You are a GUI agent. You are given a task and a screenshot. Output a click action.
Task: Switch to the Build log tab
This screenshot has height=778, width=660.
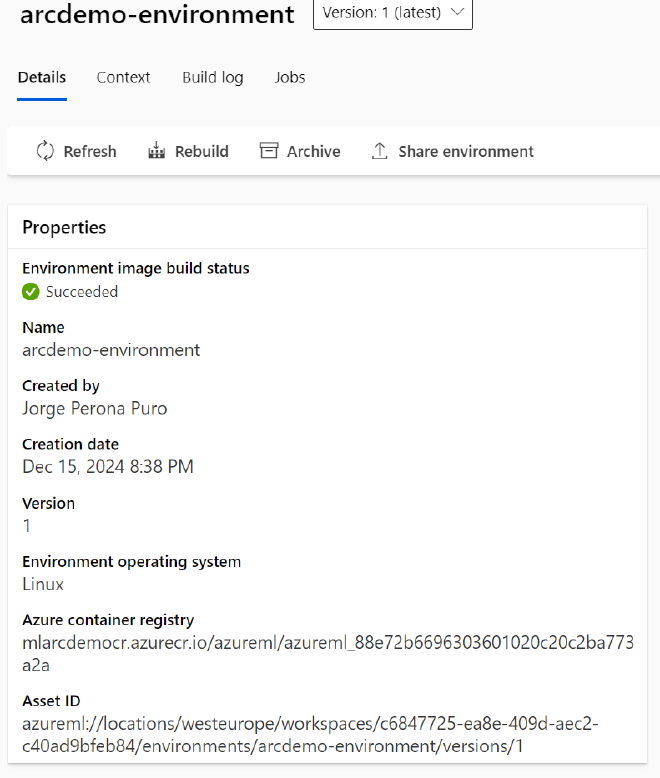pos(212,78)
